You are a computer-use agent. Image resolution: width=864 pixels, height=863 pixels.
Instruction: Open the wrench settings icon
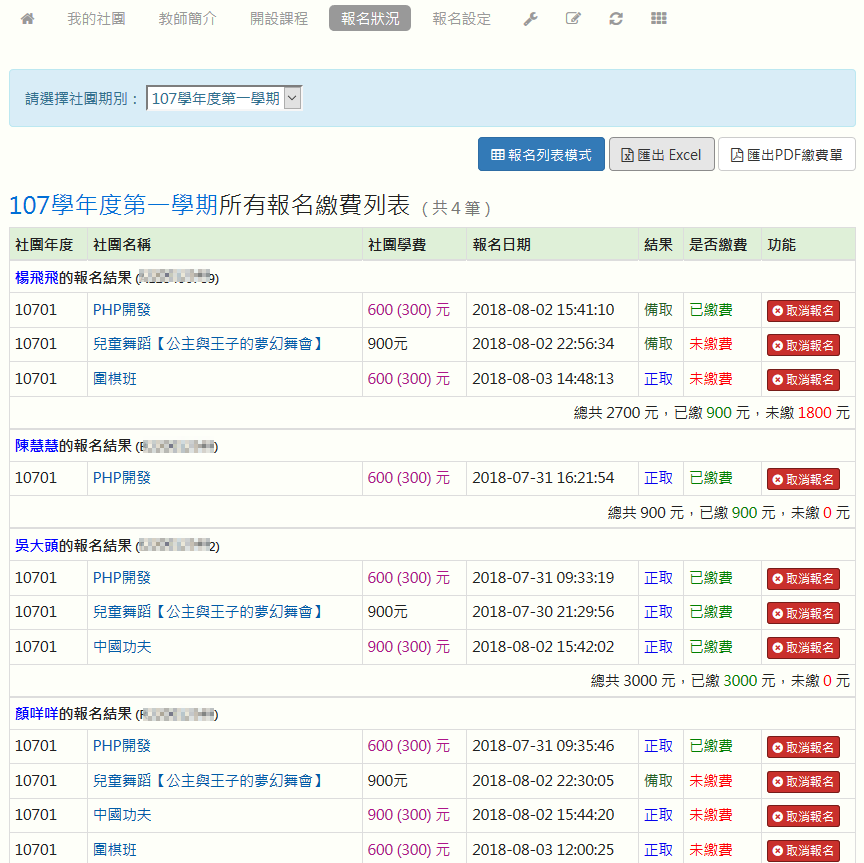(530, 19)
